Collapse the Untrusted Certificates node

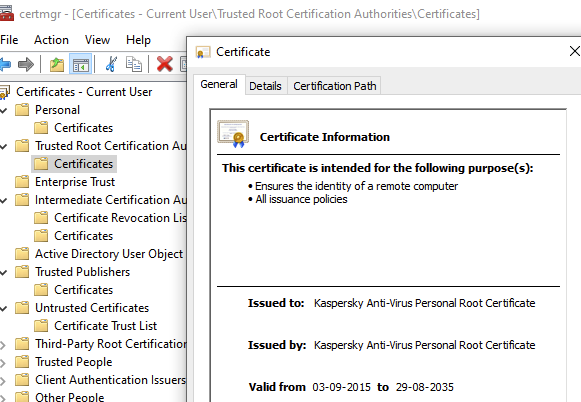pos(4,308)
